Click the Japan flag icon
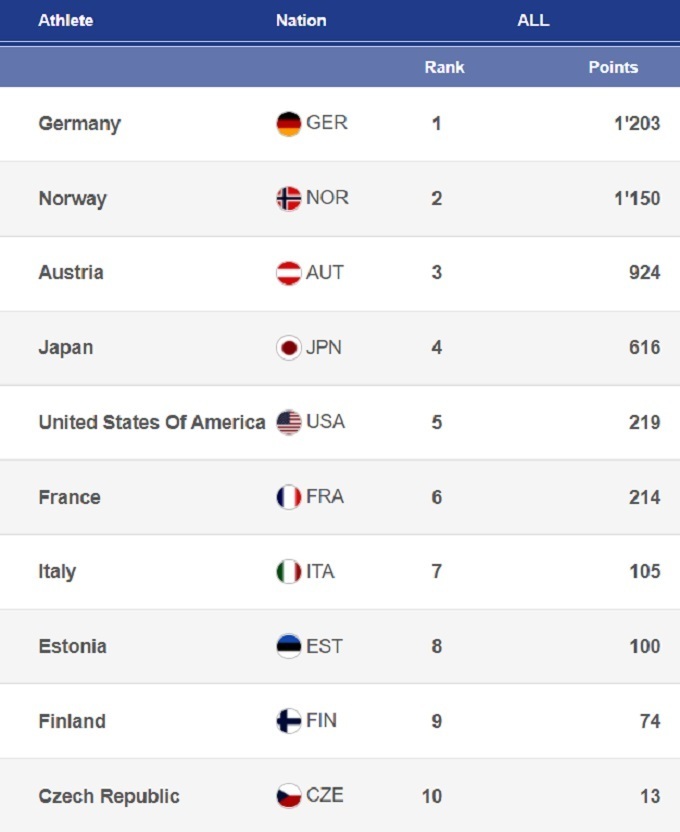This screenshot has height=832, width=680. 289,348
